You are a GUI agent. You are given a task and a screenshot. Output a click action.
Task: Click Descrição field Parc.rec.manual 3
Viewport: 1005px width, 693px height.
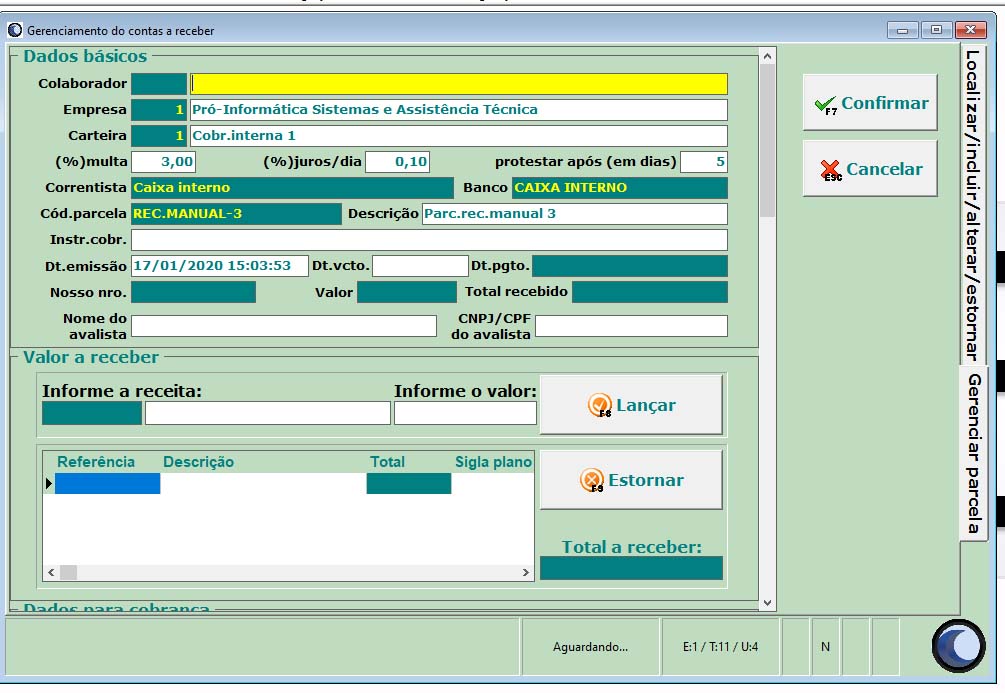(575, 214)
